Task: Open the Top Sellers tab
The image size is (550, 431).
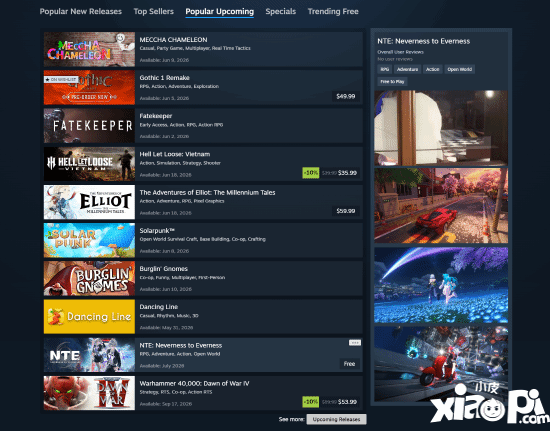Action: tap(154, 12)
